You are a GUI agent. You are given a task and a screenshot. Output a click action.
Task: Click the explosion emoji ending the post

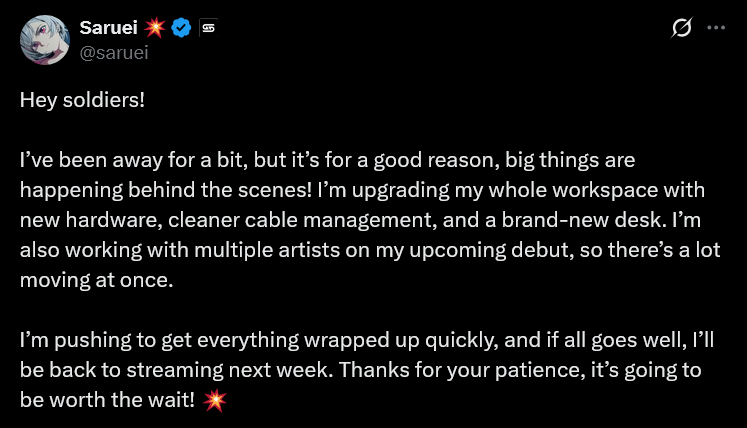point(215,400)
